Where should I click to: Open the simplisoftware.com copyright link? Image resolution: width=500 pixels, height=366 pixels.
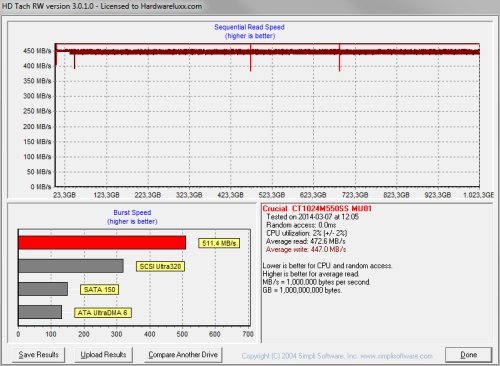(337, 356)
